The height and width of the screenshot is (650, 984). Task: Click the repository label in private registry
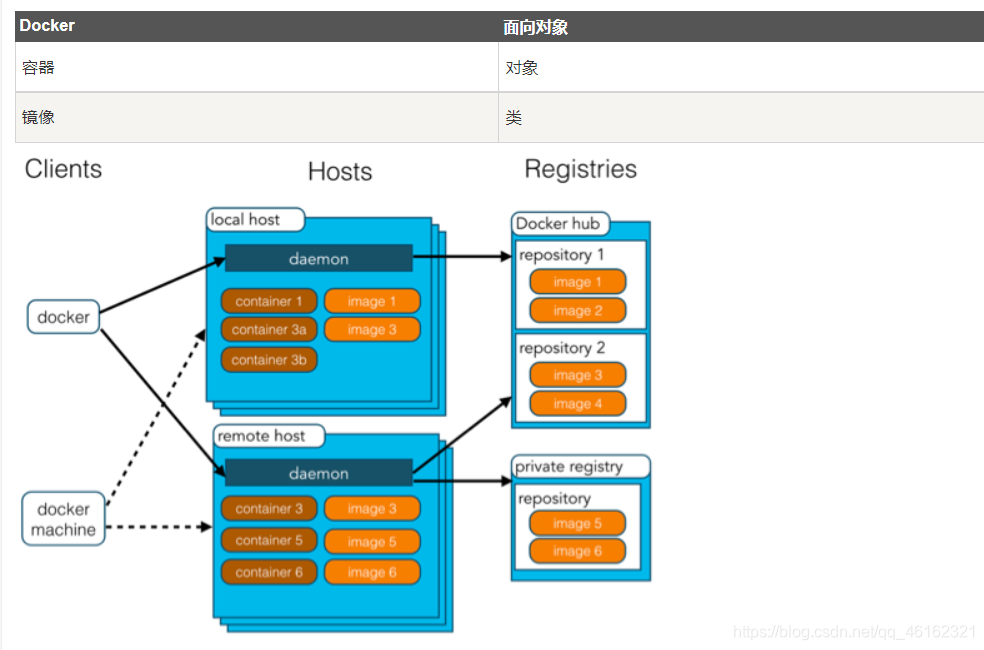coord(555,498)
